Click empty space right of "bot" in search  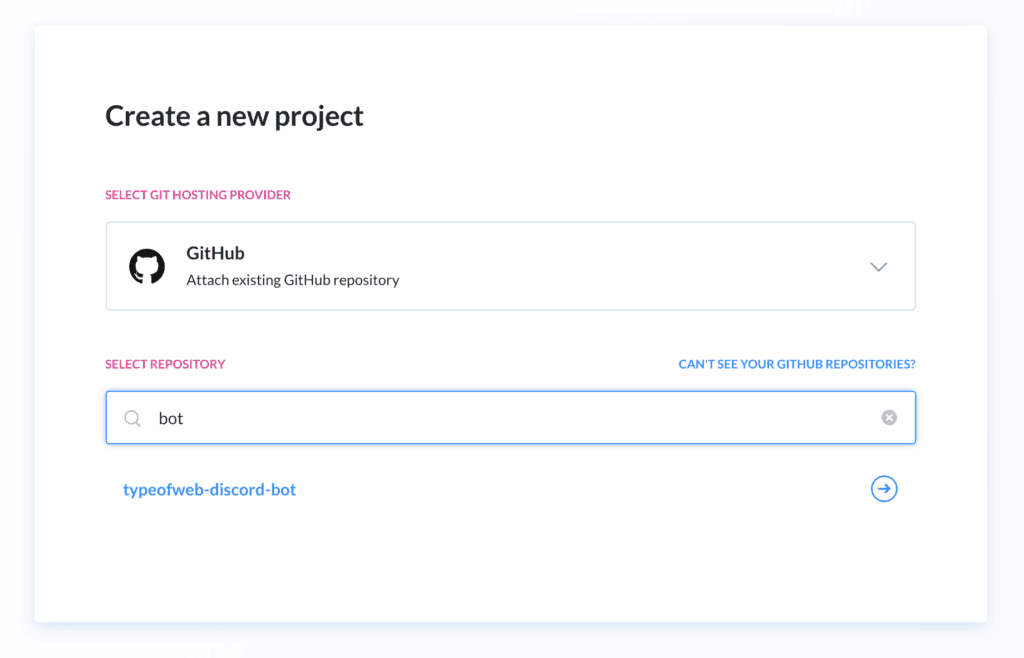(522, 418)
